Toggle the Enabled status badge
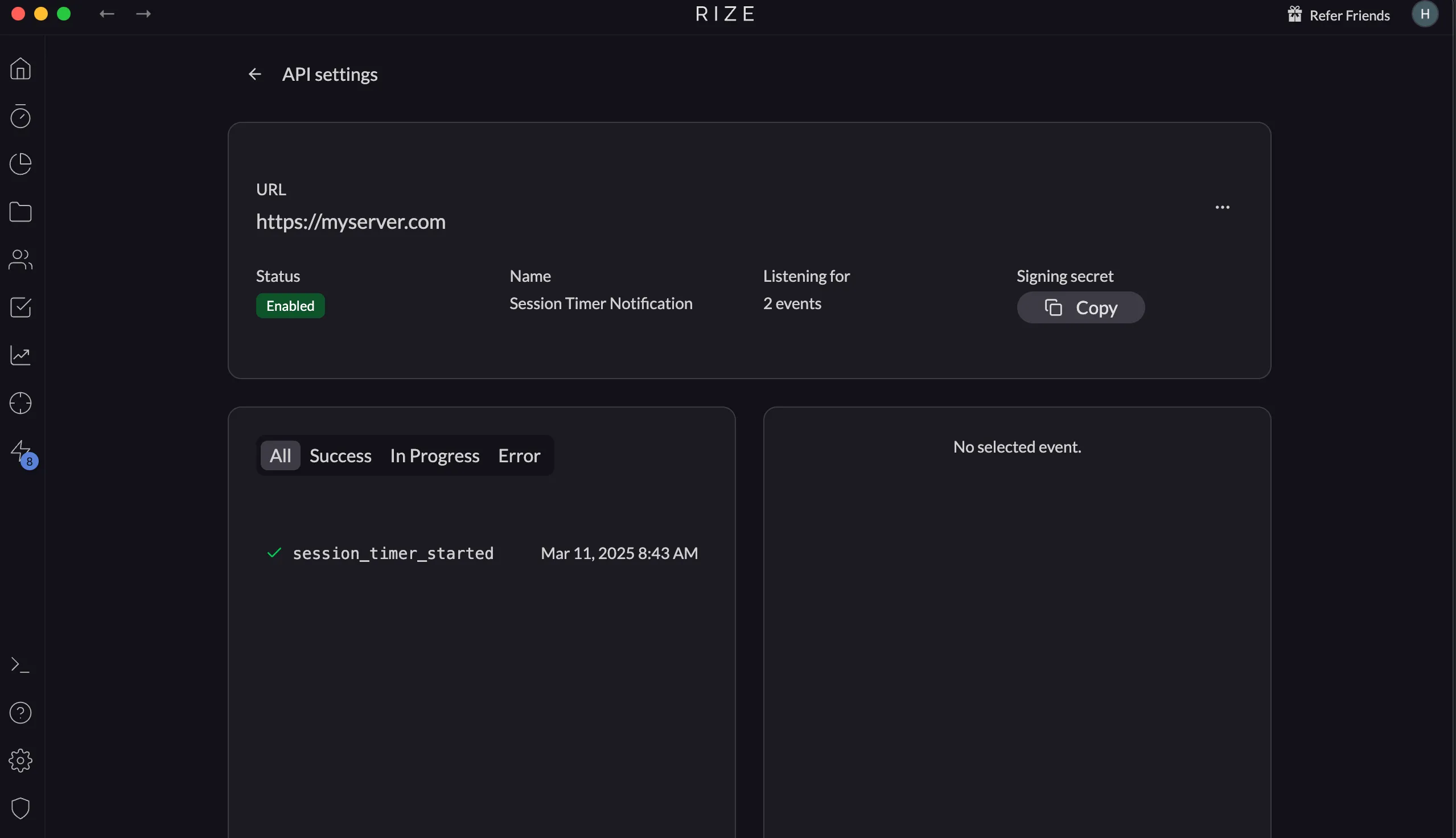 pos(290,306)
